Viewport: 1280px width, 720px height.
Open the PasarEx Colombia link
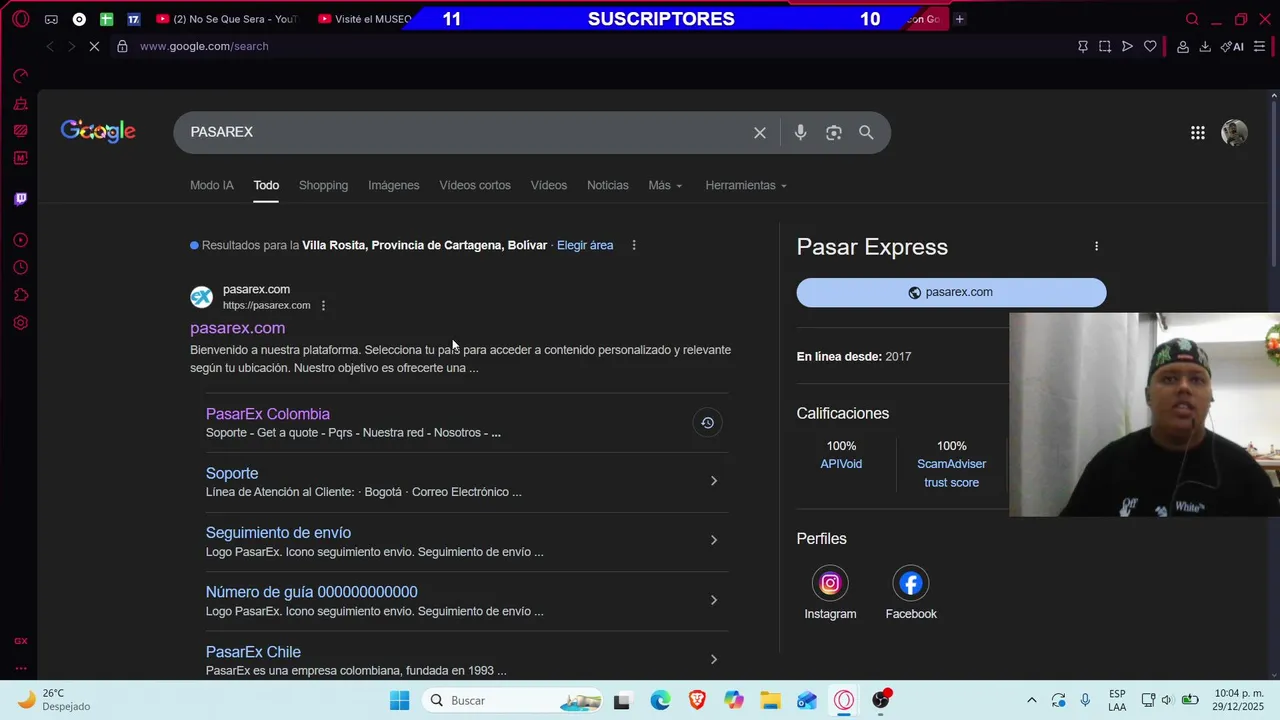(267, 414)
